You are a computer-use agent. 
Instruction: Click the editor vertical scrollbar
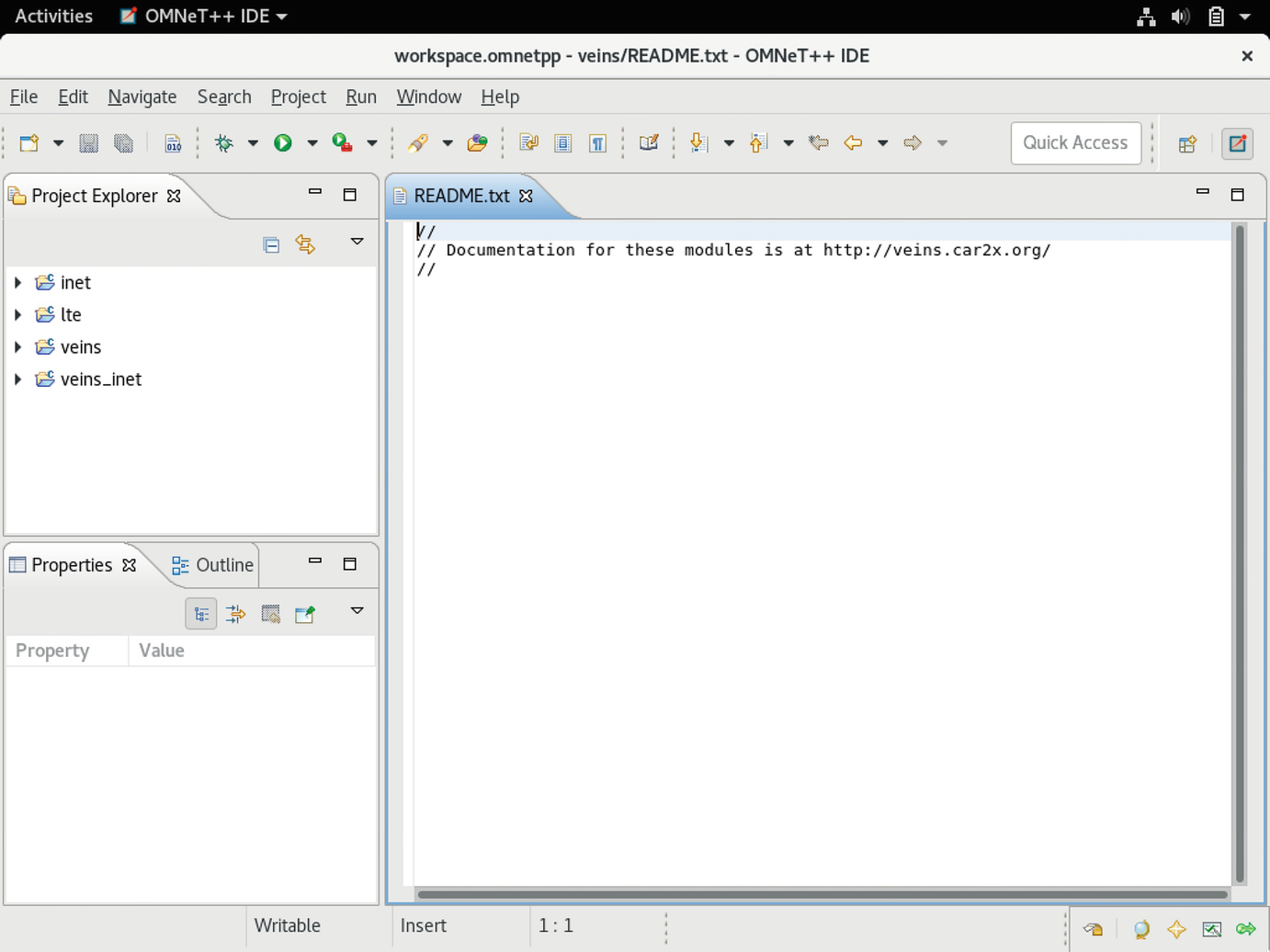[x=1240, y=553]
